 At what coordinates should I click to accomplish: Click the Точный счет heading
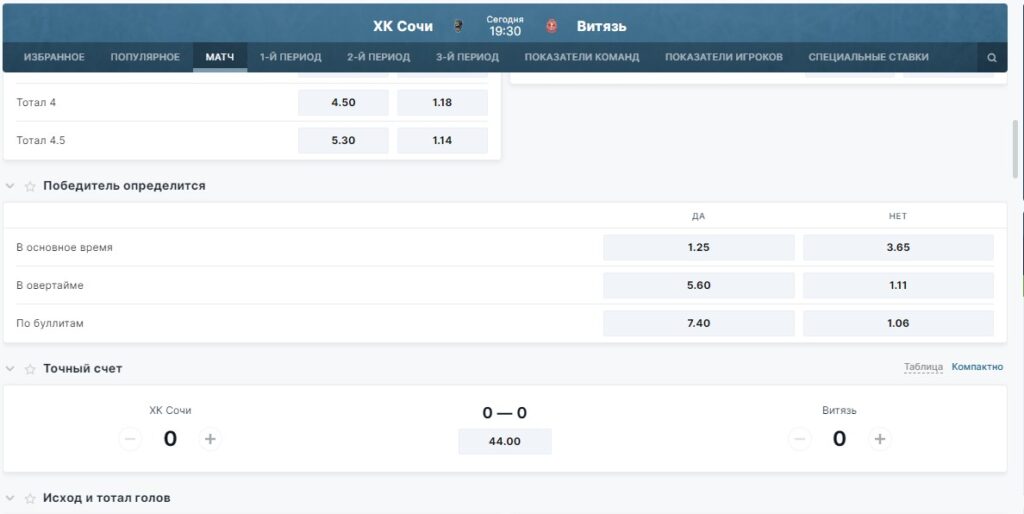click(x=83, y=369)
